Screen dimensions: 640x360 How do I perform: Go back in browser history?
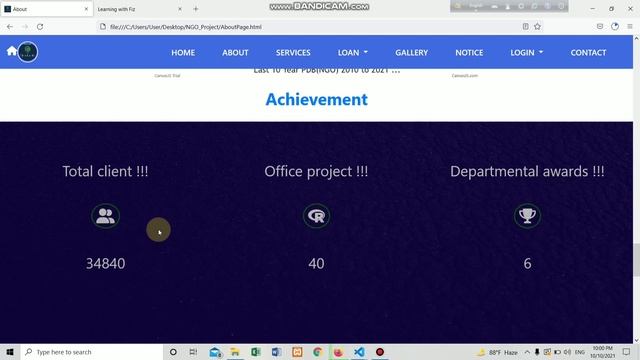point(10,27)
